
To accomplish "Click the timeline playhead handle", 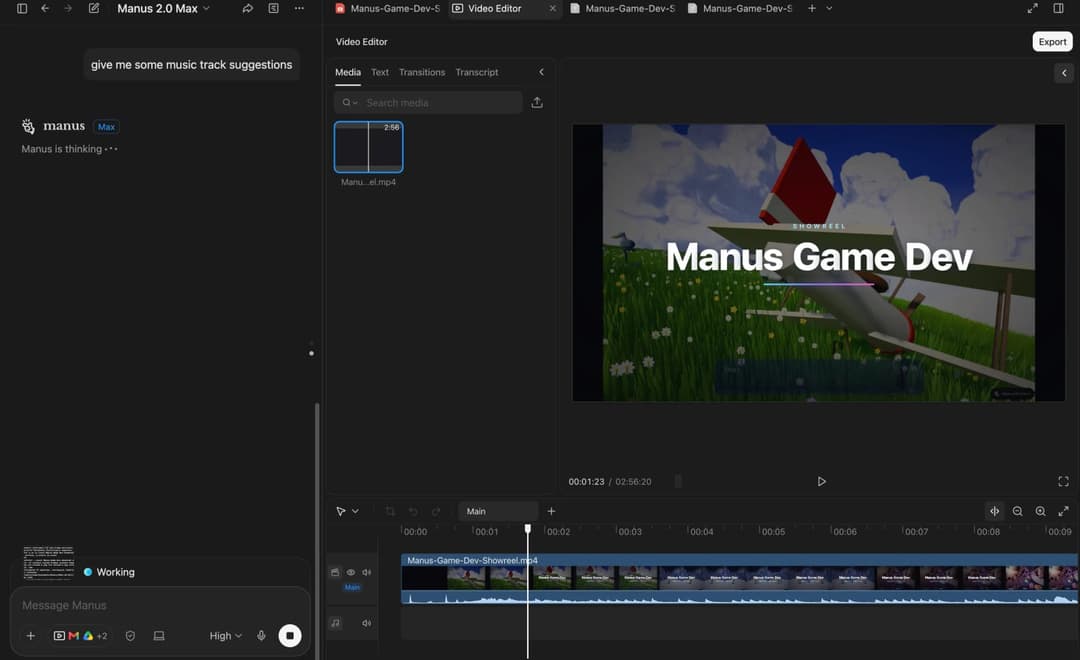I will (528, 529).
